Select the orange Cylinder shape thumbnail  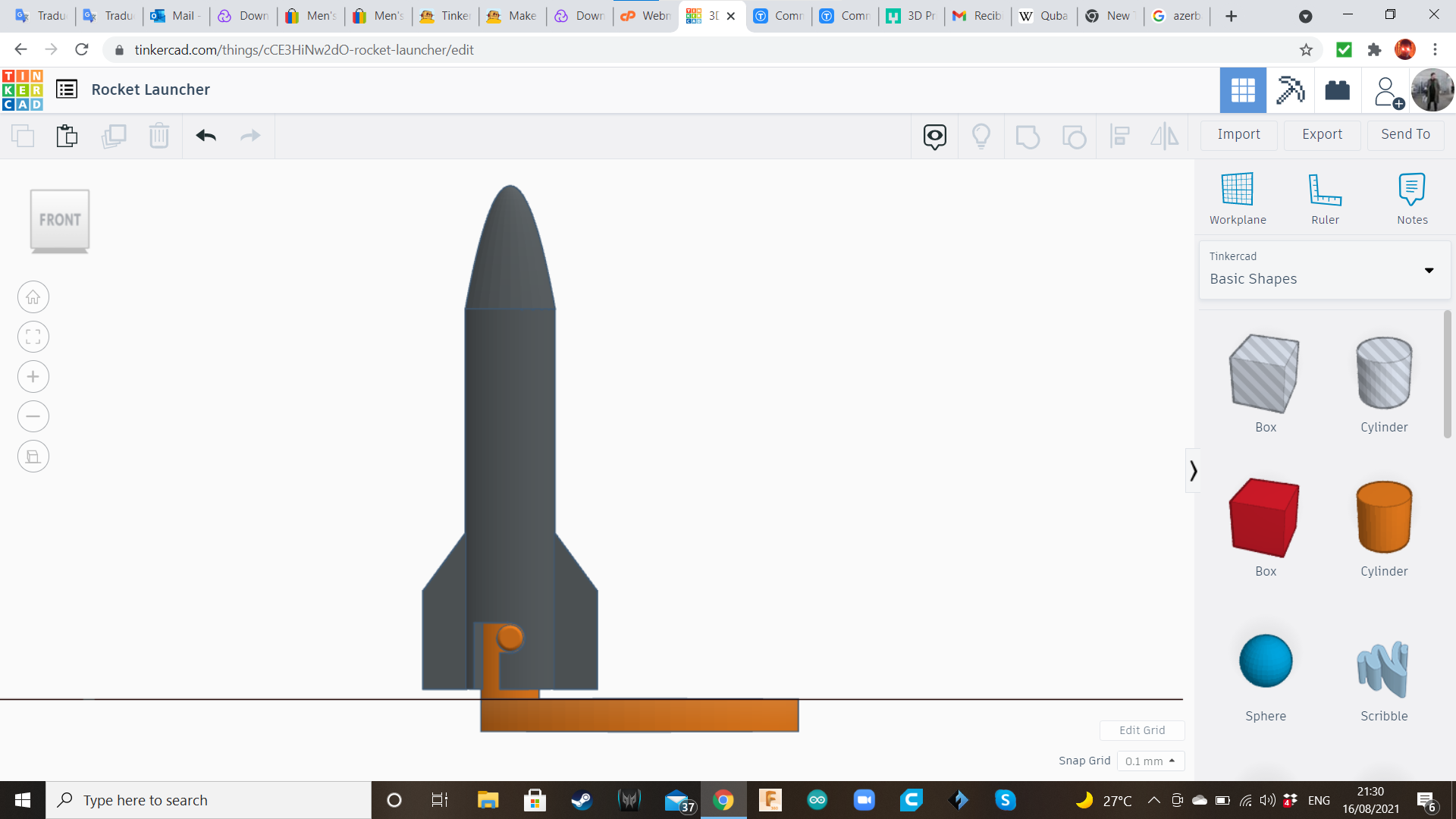tap(1383, 518)
